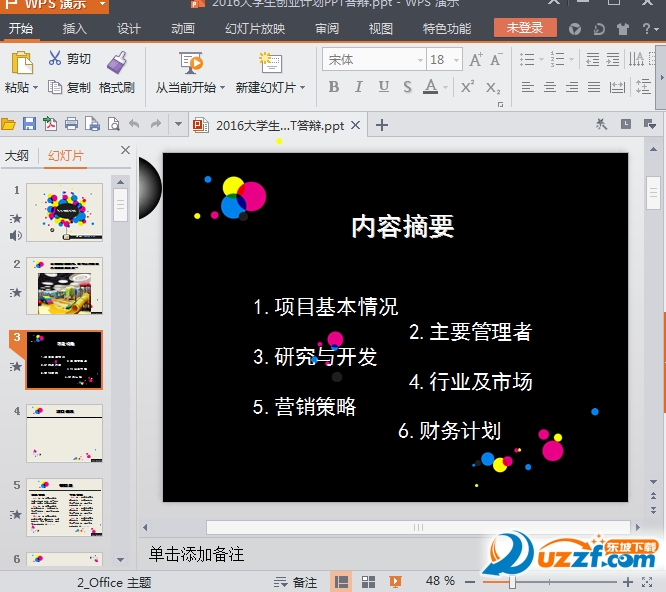This screenshot has width=666, height=592.
Task: Align text right
Action: pyautogui.click(x=572, y=87)
